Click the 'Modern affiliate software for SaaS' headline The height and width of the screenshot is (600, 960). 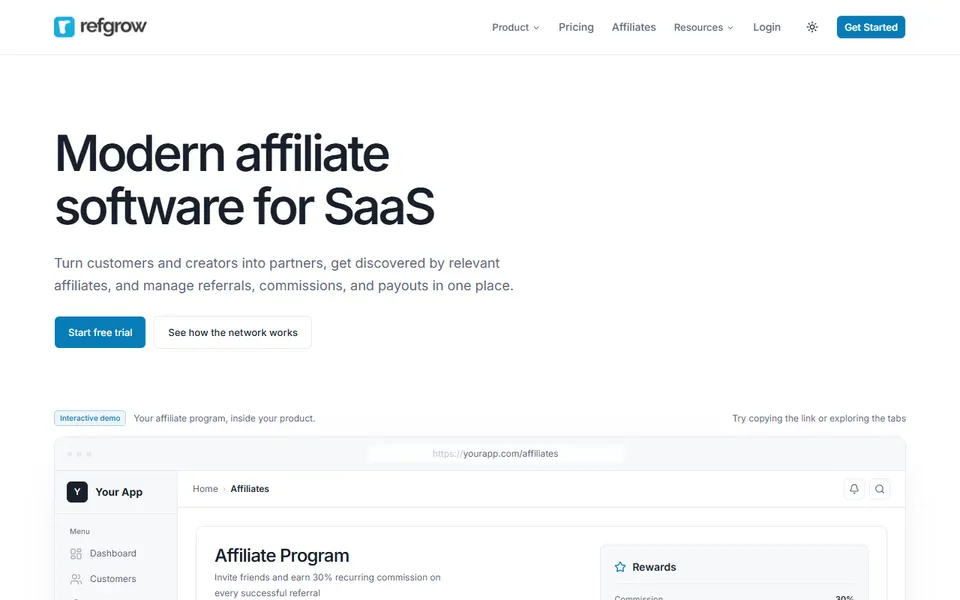[x=244, y=180]
